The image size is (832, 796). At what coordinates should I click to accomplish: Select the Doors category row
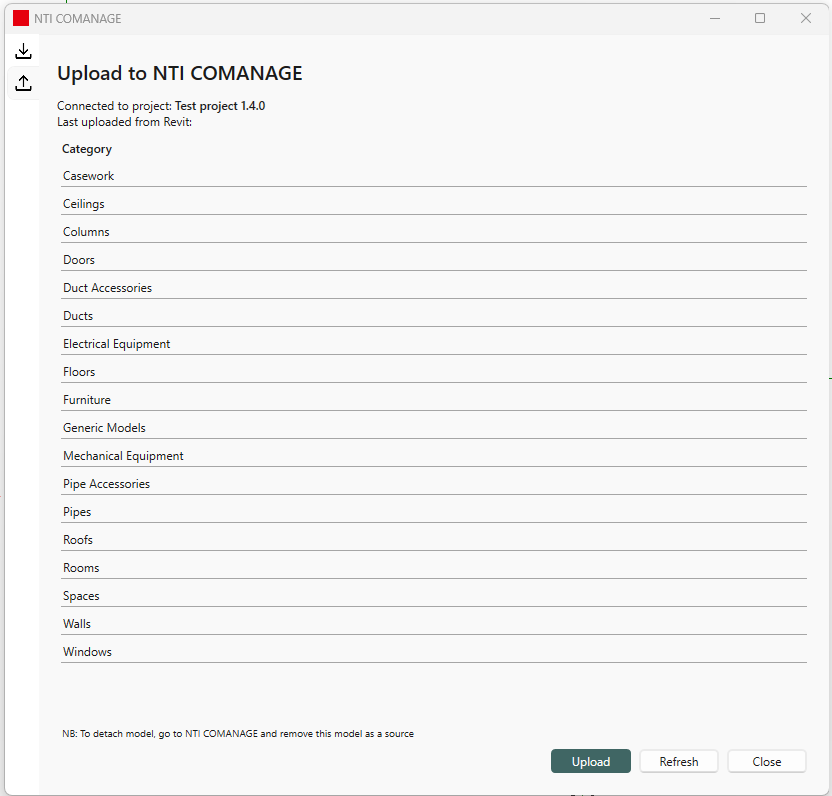pyautogui.click(x=434, y=260)
